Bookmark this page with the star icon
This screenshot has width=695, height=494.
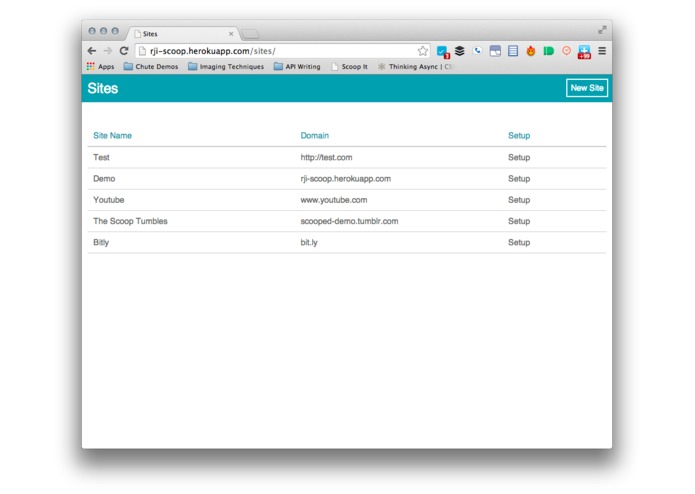pyautogui.click(x=422, y=51)
